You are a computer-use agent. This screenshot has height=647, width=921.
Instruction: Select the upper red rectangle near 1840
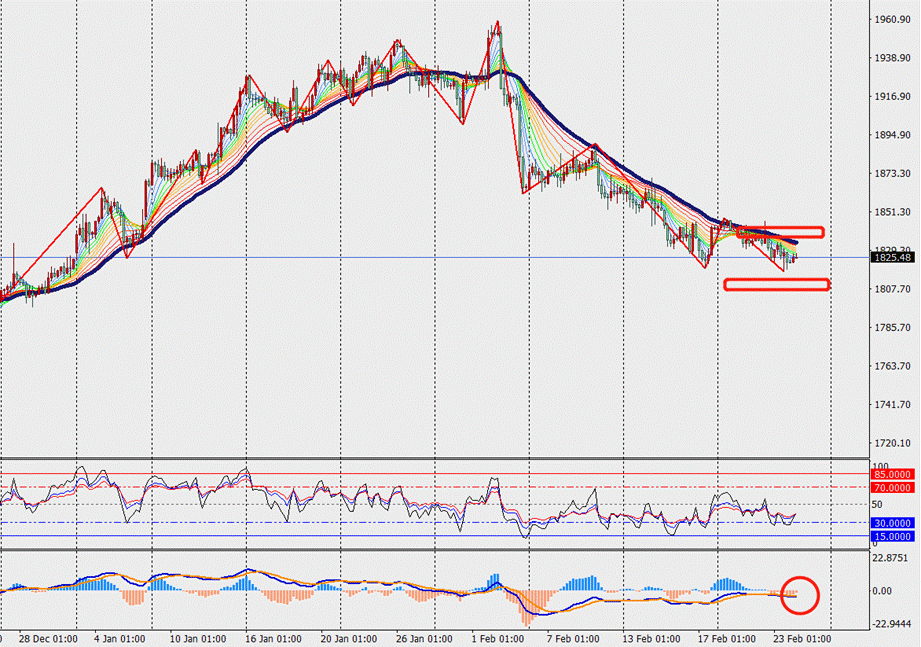click(781, 232)
